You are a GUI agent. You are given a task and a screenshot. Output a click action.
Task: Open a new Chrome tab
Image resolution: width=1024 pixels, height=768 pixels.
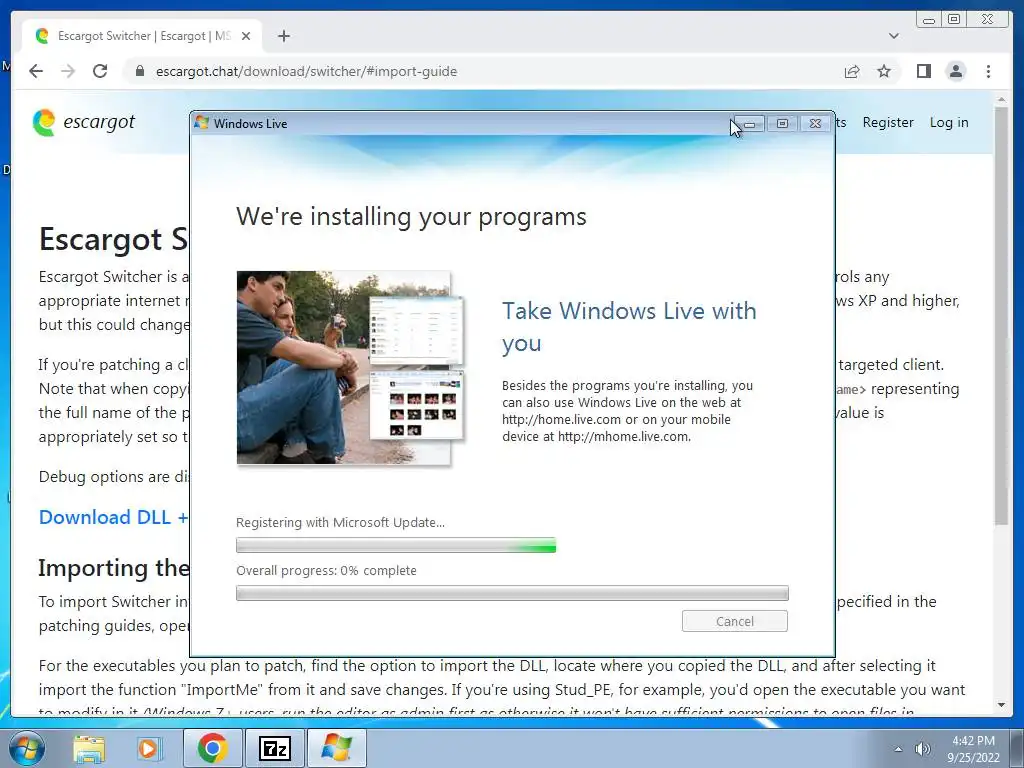pyautogui.click(x=283, y=36)
